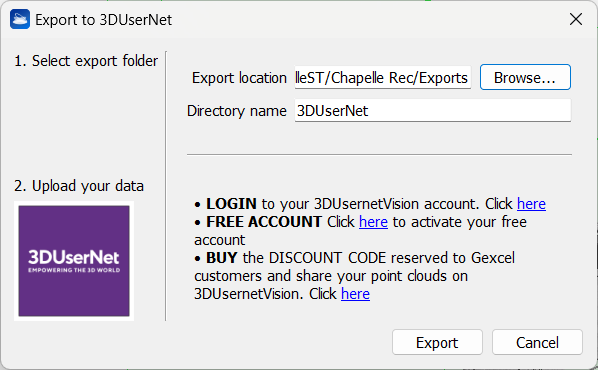Select the '1. Select export folder' step
The image size is (598, 370).
[x=86, y=61]
